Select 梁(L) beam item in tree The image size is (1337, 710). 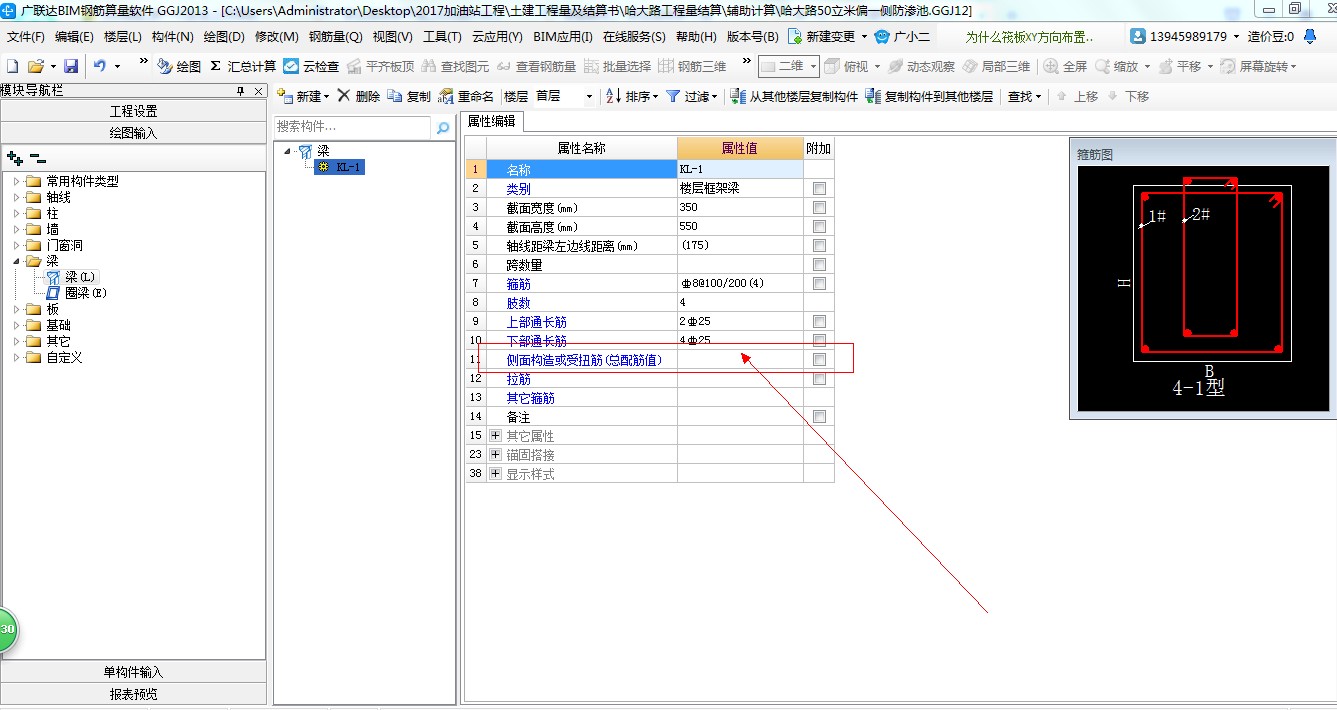[x=74, y=277]
